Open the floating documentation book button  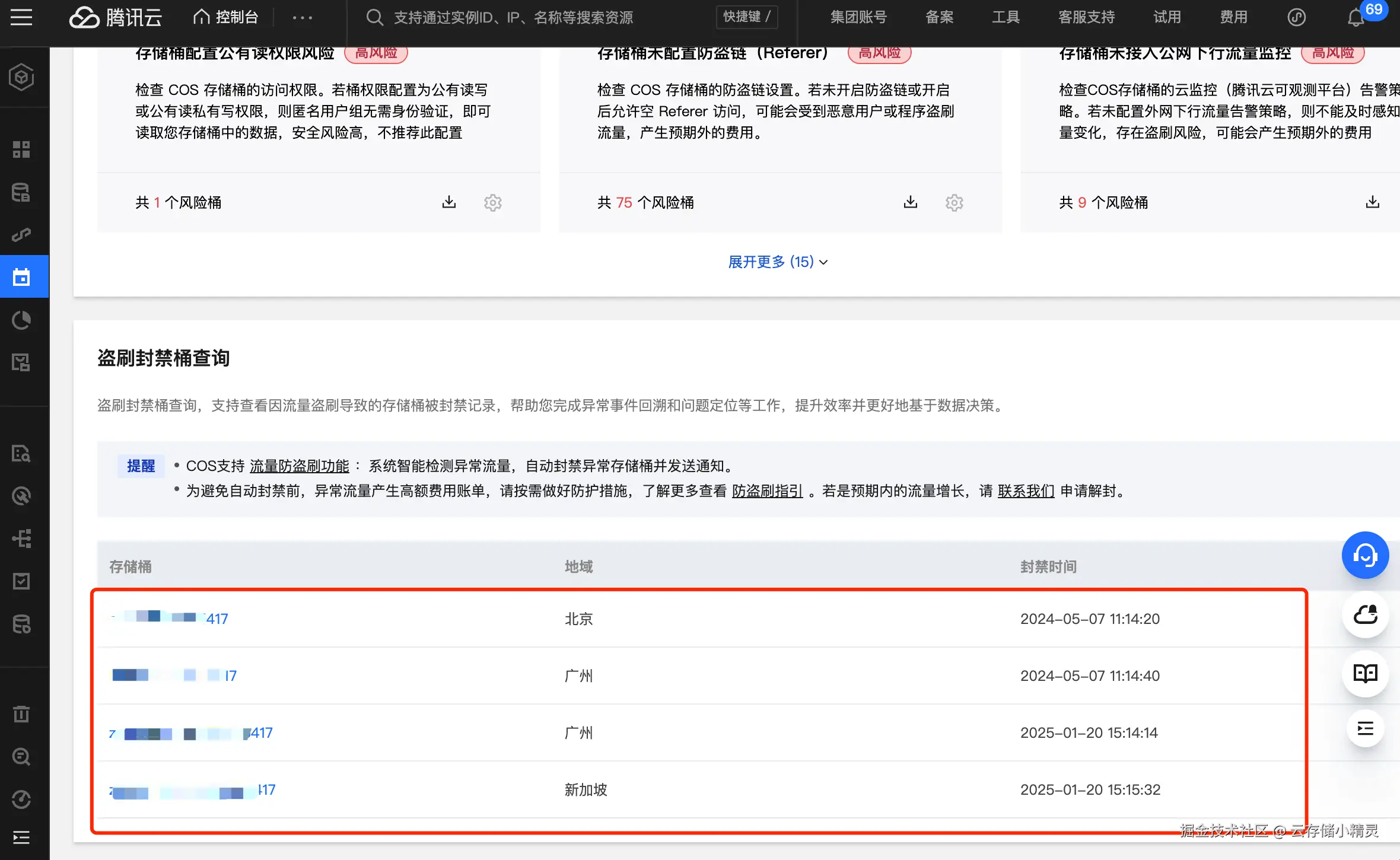(x=1366, y=674)
